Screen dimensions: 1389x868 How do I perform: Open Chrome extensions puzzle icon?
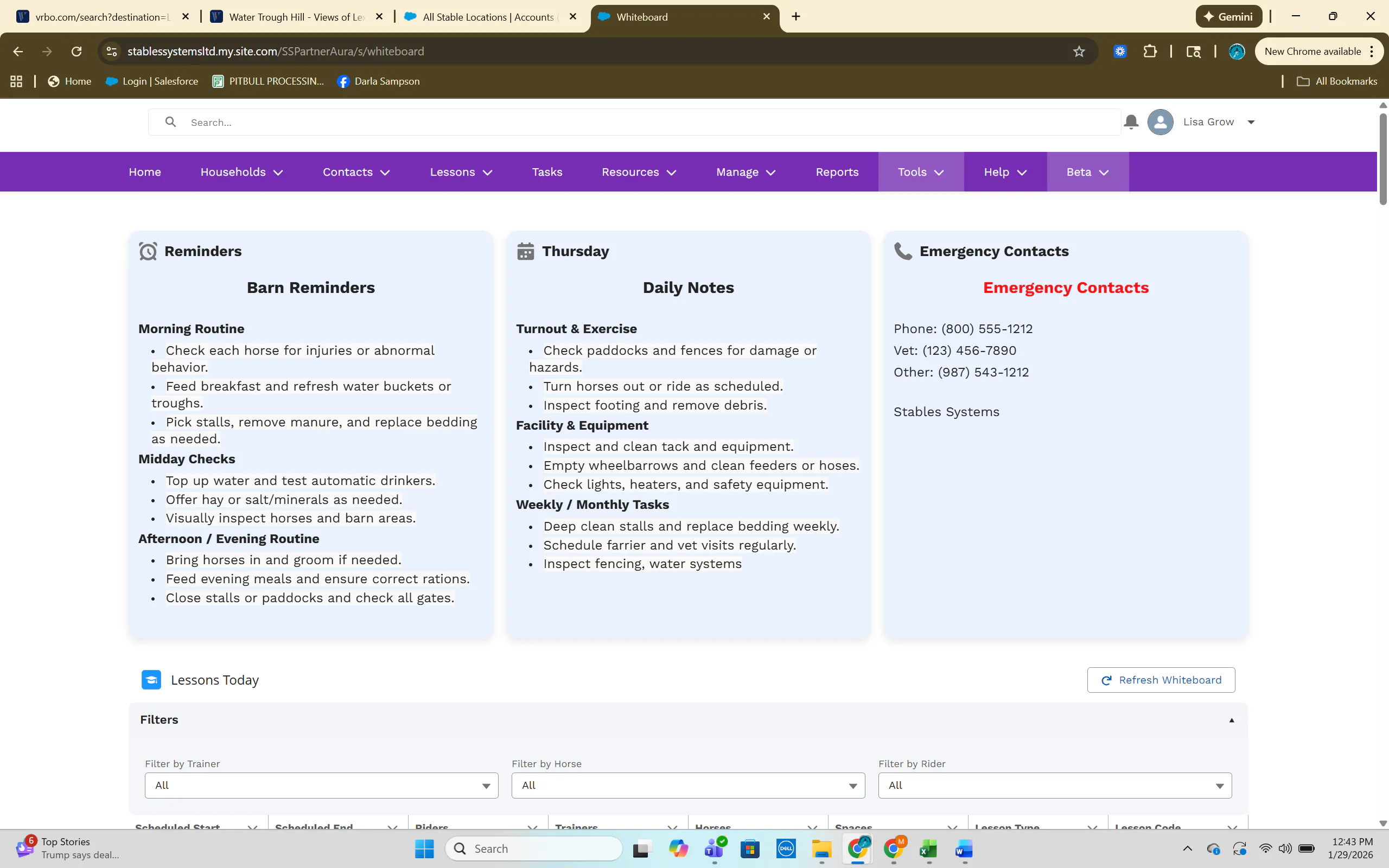(x=1150, y=51)
